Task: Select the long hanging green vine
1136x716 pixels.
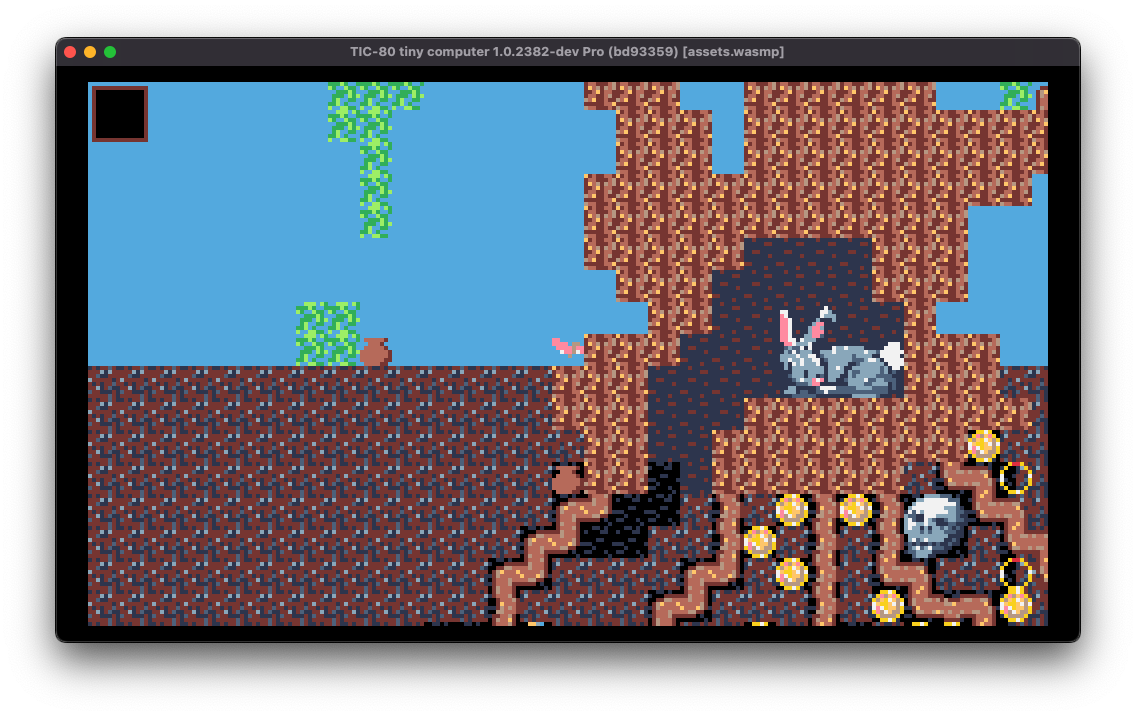Action: click(x=375, y=159)
